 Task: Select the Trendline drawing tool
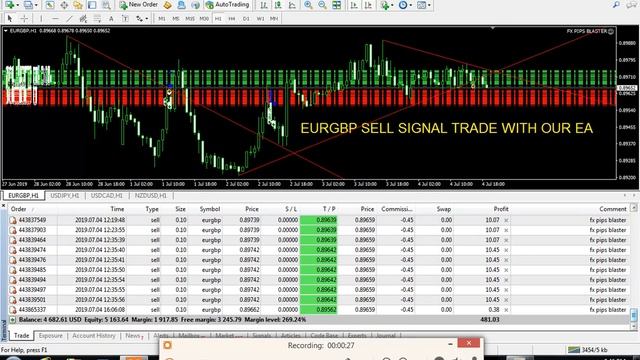tap(69, 18)
